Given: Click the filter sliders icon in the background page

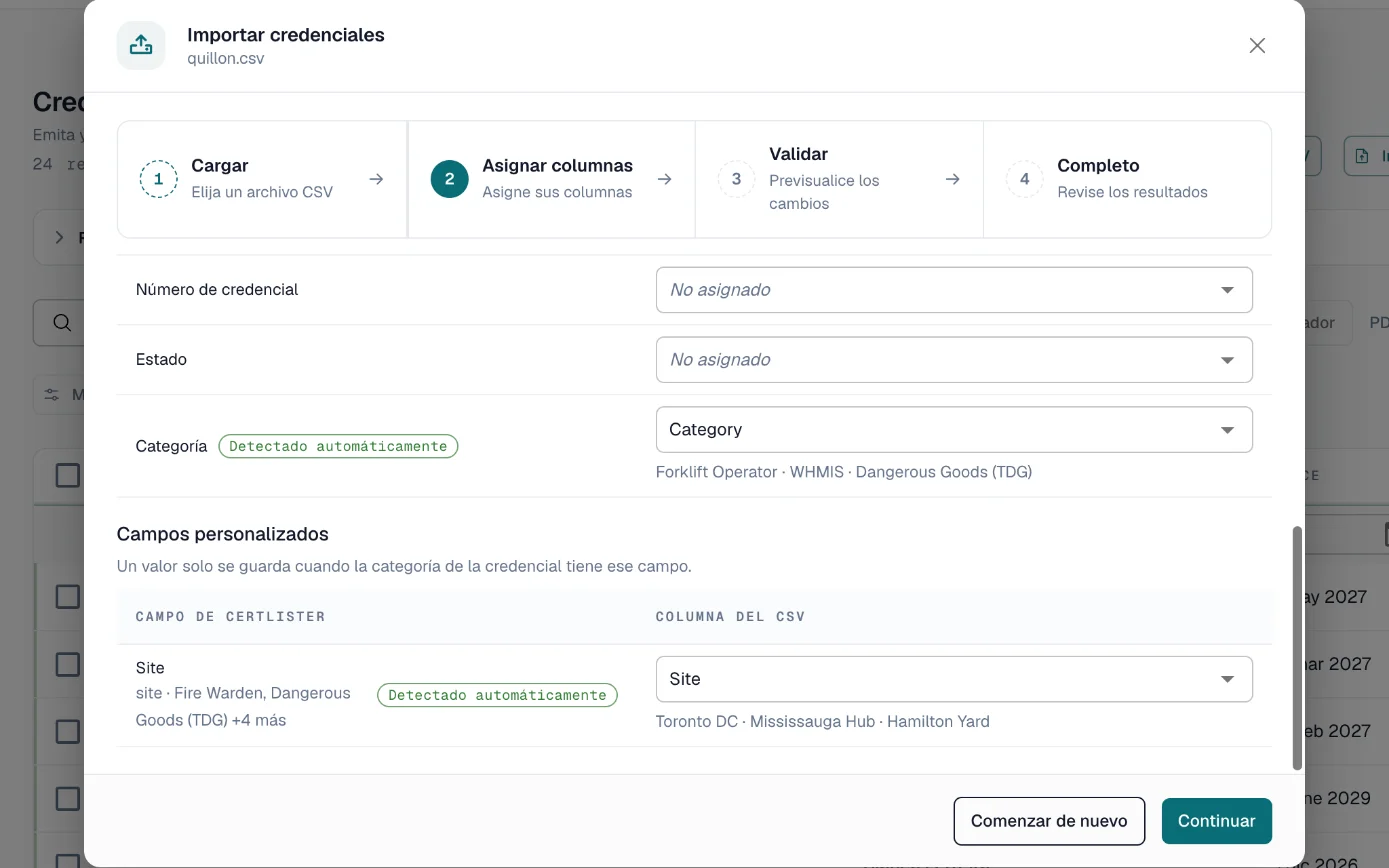Looking at the screenshot, I should click(x=52, y=395).
